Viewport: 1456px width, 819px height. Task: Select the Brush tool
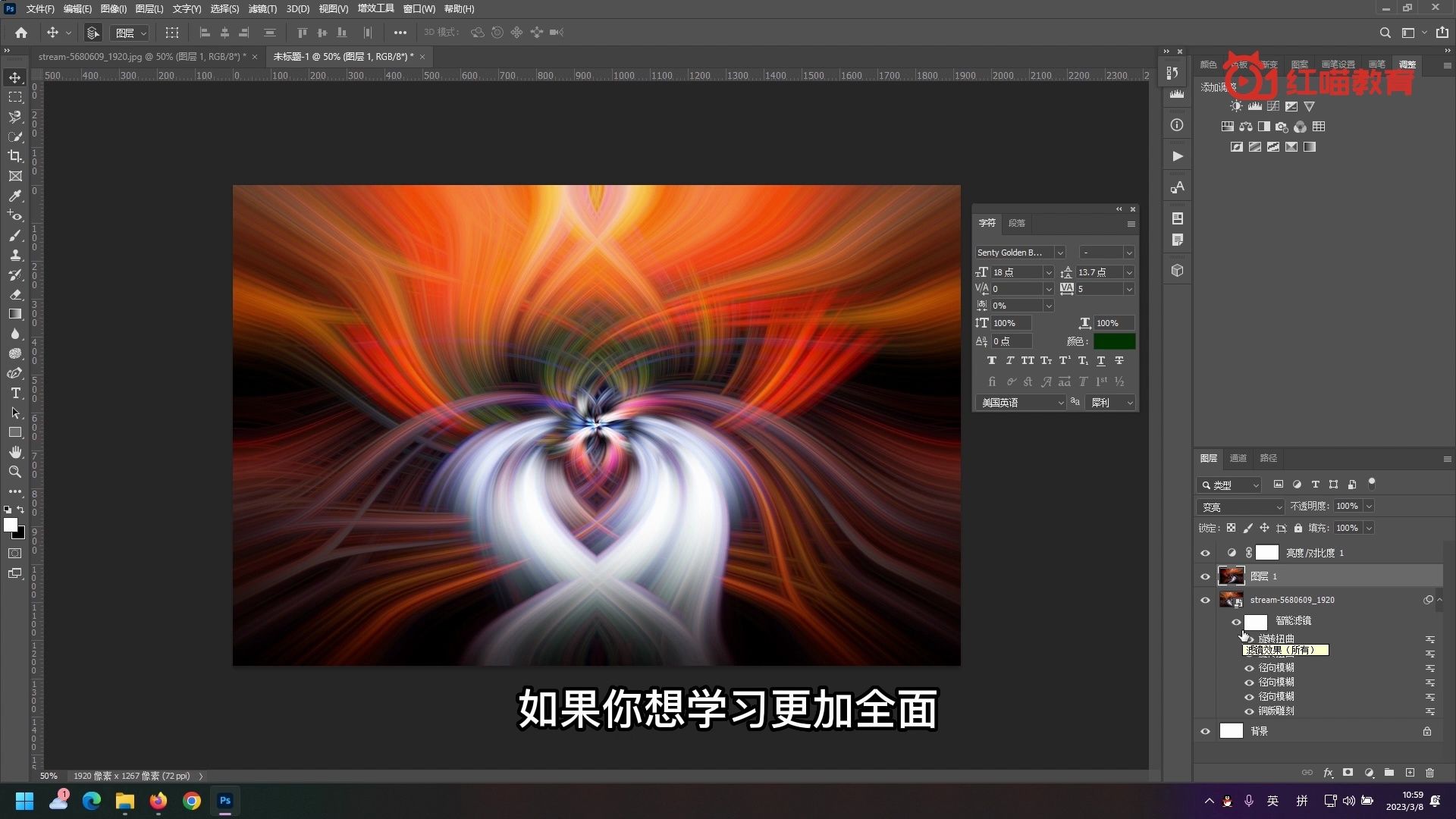coord(15,235)
